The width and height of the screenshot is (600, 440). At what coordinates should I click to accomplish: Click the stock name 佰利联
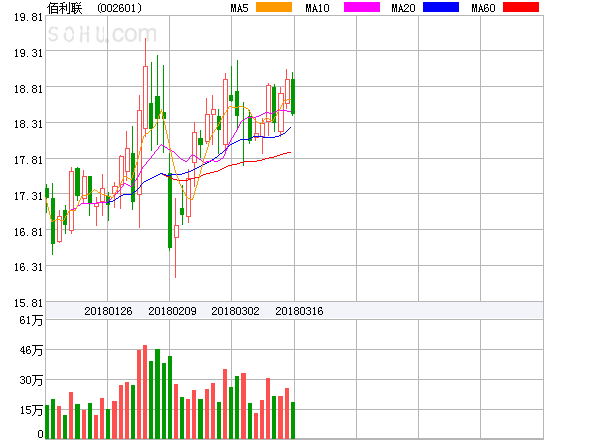65,8
